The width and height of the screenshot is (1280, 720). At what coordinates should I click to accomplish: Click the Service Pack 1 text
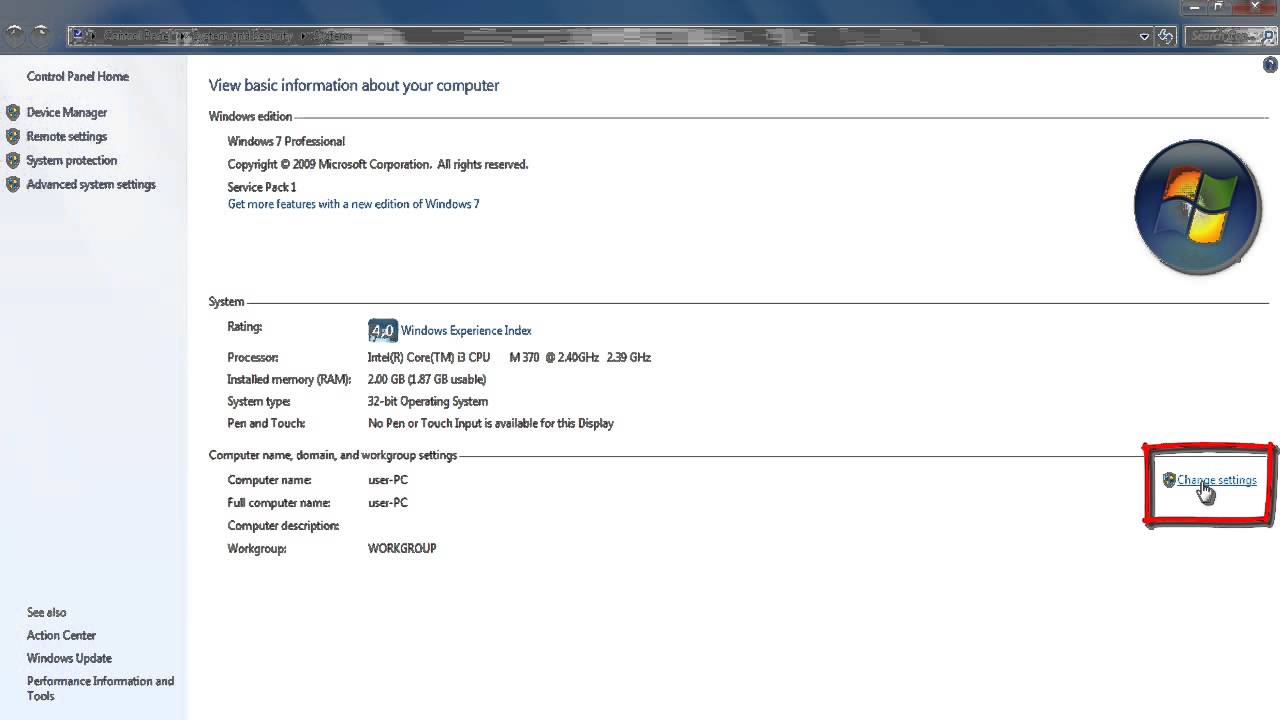pos(262,187)
